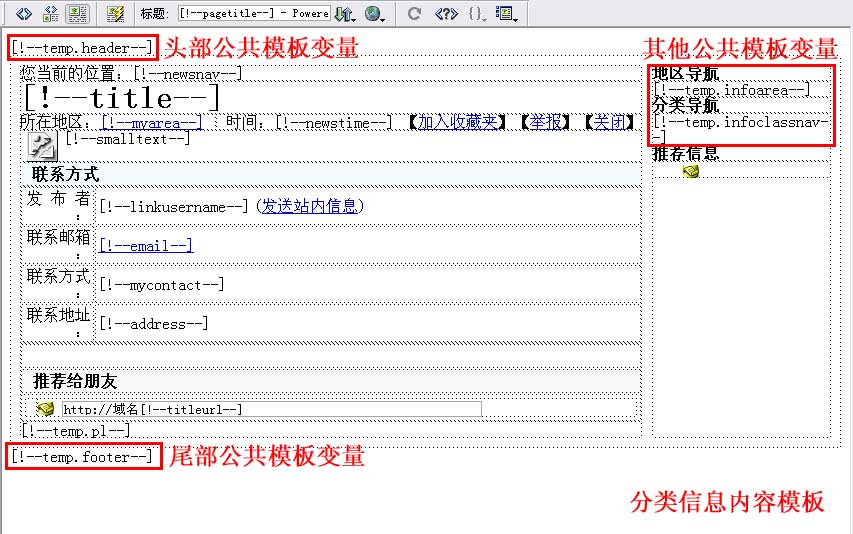Viewport: 853px width, 534px height.
Task: Switch to Code view
Action: coord(24,14)
